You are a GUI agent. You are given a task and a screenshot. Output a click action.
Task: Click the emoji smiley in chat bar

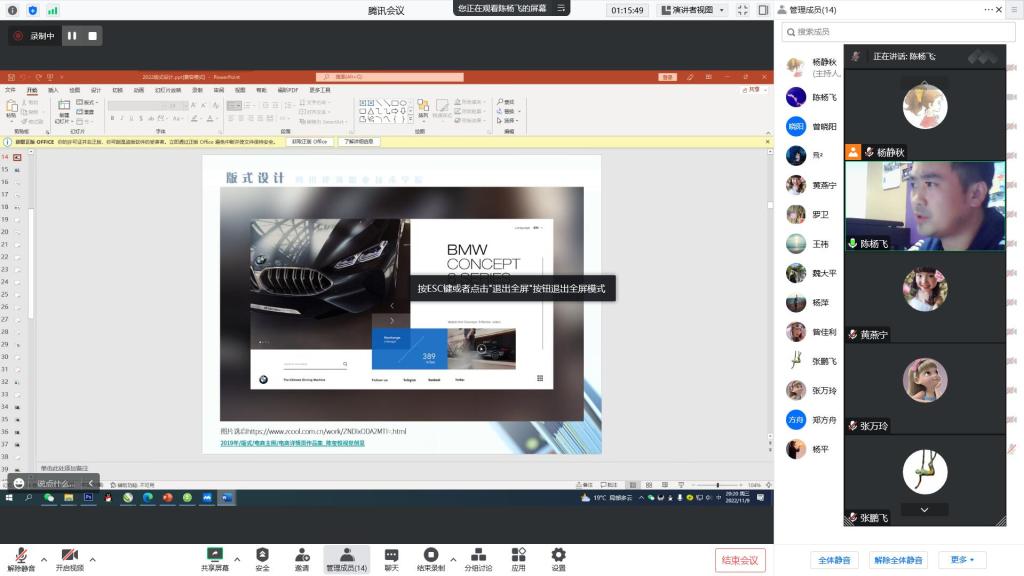19,483
